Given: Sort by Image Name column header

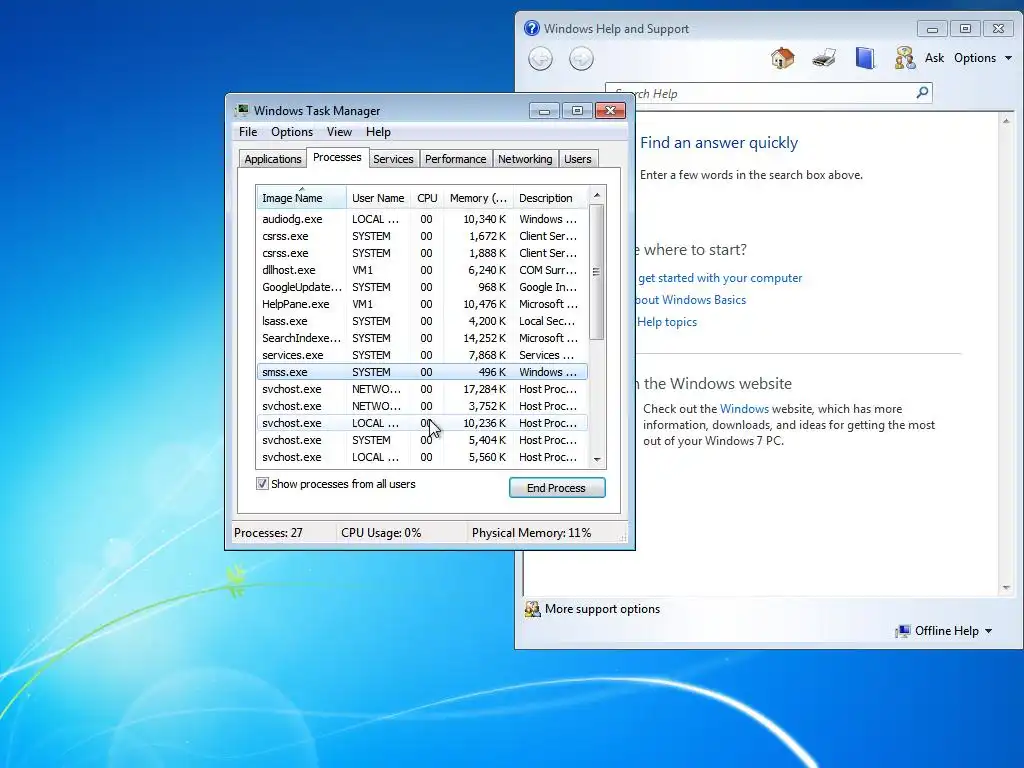Looking at the screenshot, I should (301, 198).
